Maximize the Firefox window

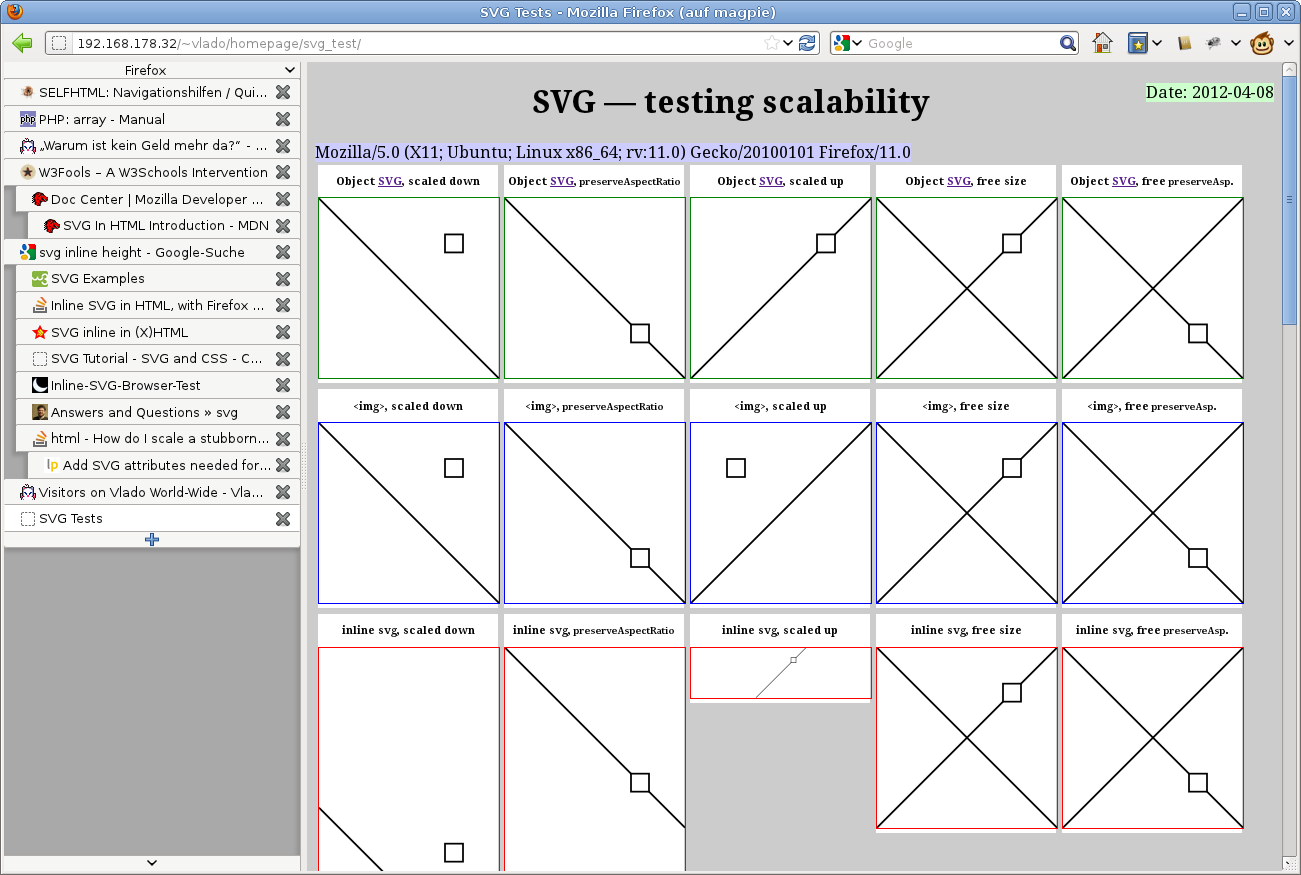point(1264,12)
